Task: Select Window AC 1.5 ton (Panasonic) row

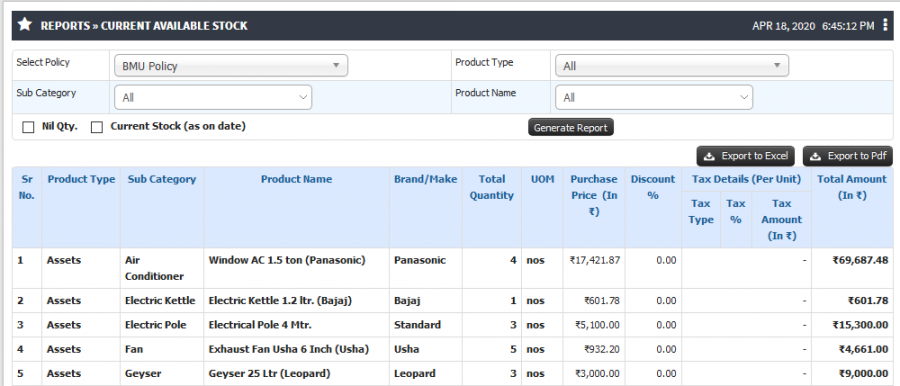Action: point(452,268)
